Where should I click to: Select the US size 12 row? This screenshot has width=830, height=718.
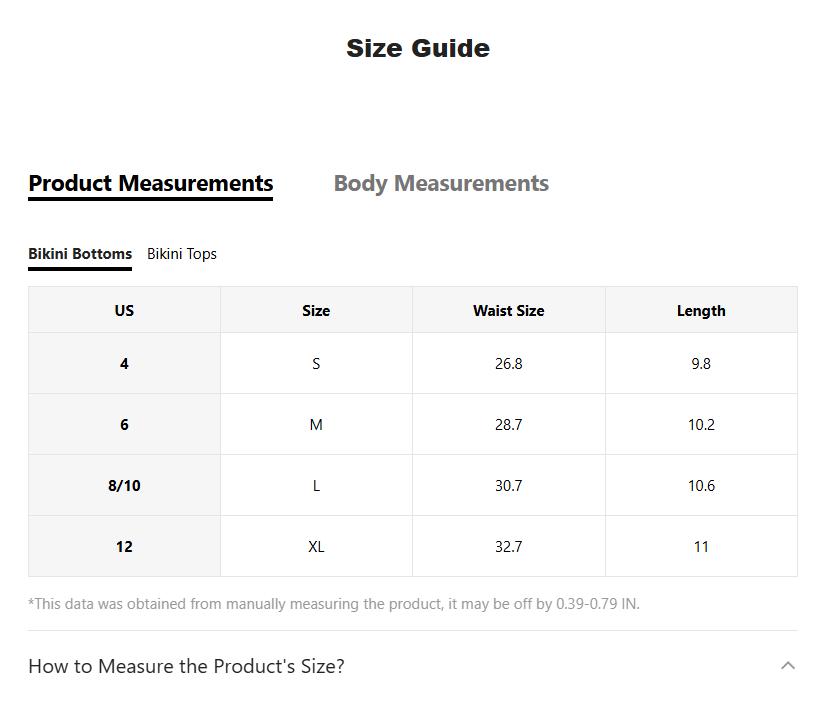coord(124,547)
